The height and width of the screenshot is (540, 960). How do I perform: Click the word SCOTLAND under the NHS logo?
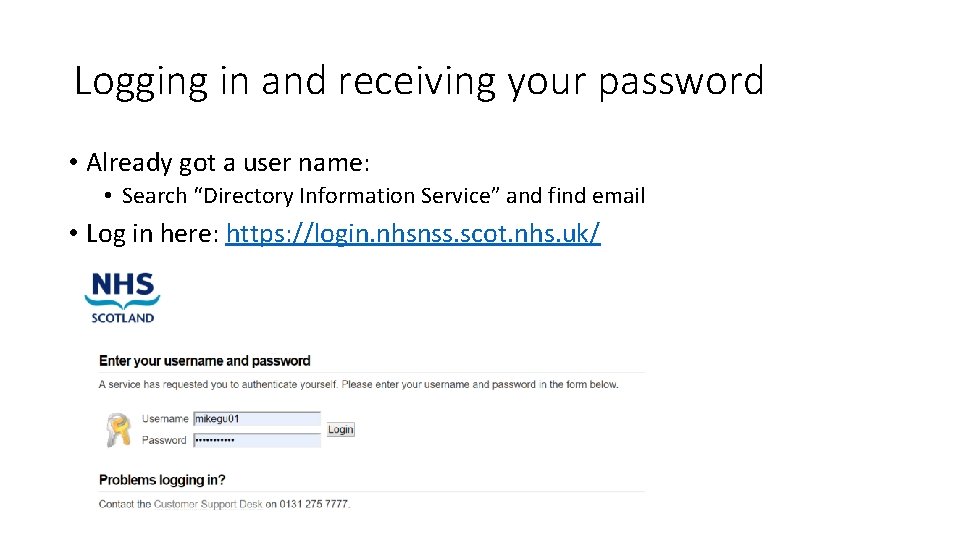point(123,318)
